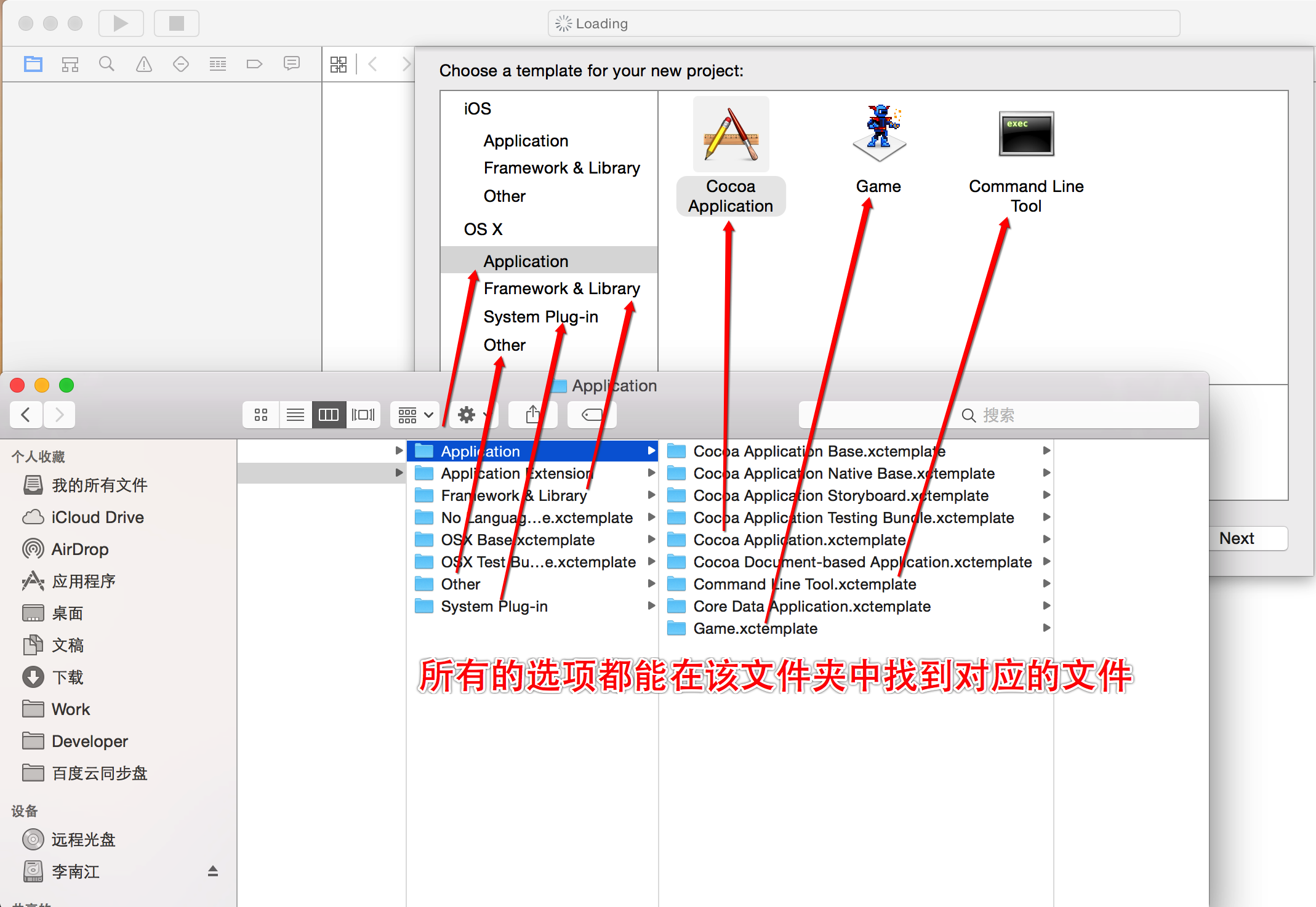Viewport: 1316px width, 907px height.
Task: Click the Xcode Run play button
Action: [x=121, y=23]
